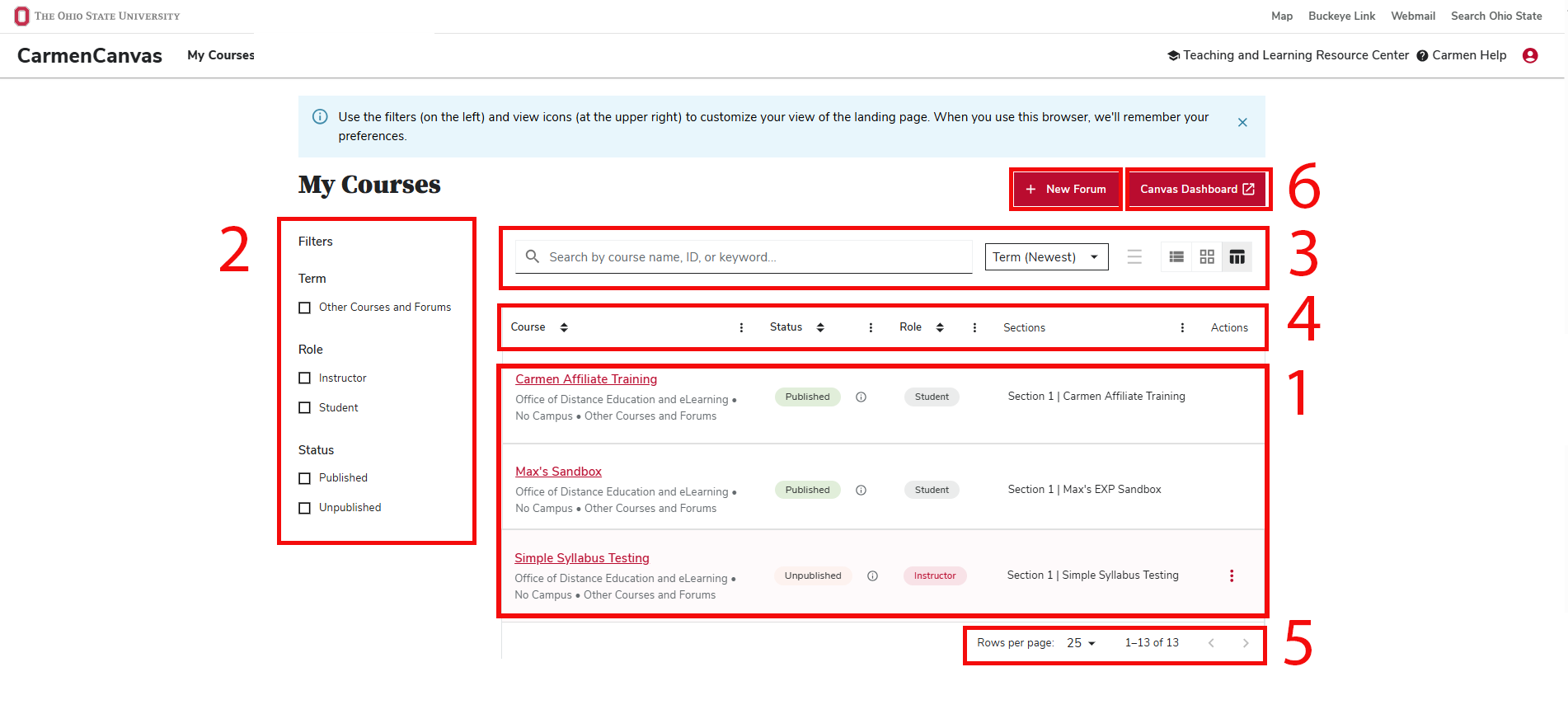Click the graduation cap Resource Center icon
Screen dimensions: 1568x714
[1173, 55]
